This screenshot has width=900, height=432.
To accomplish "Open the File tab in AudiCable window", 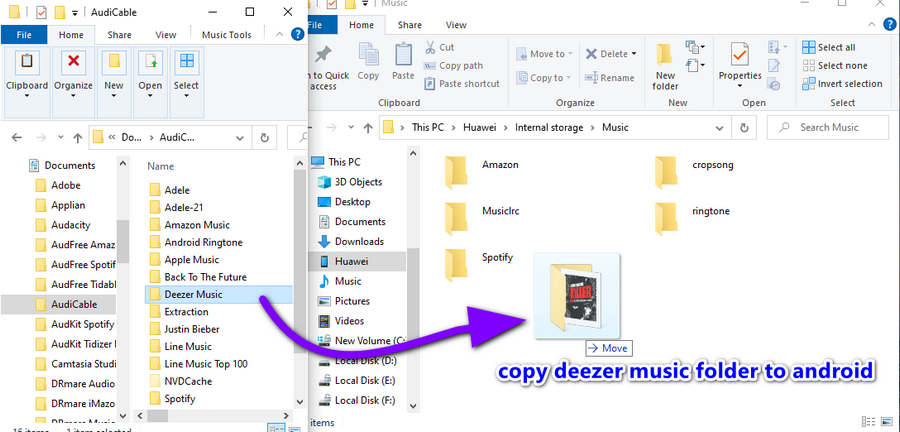I will (24, 35).
